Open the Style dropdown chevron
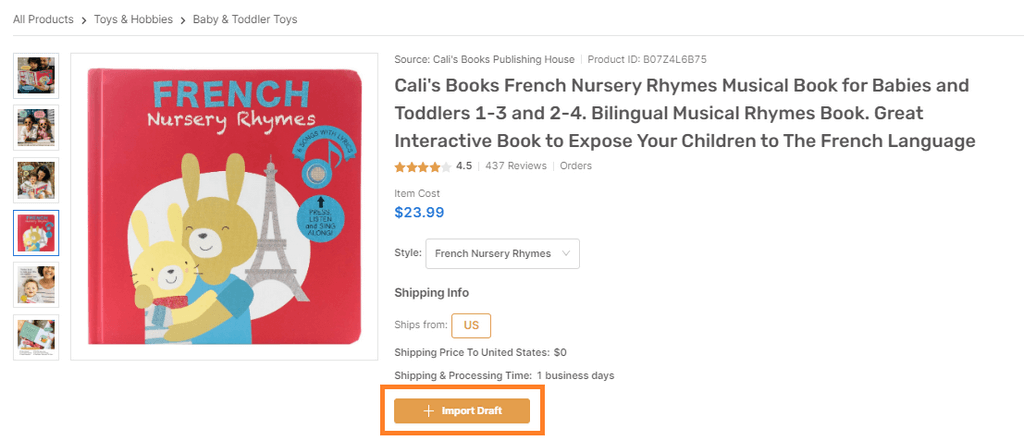The height and width of the screenshot is (441, 1024). point(566,253)
